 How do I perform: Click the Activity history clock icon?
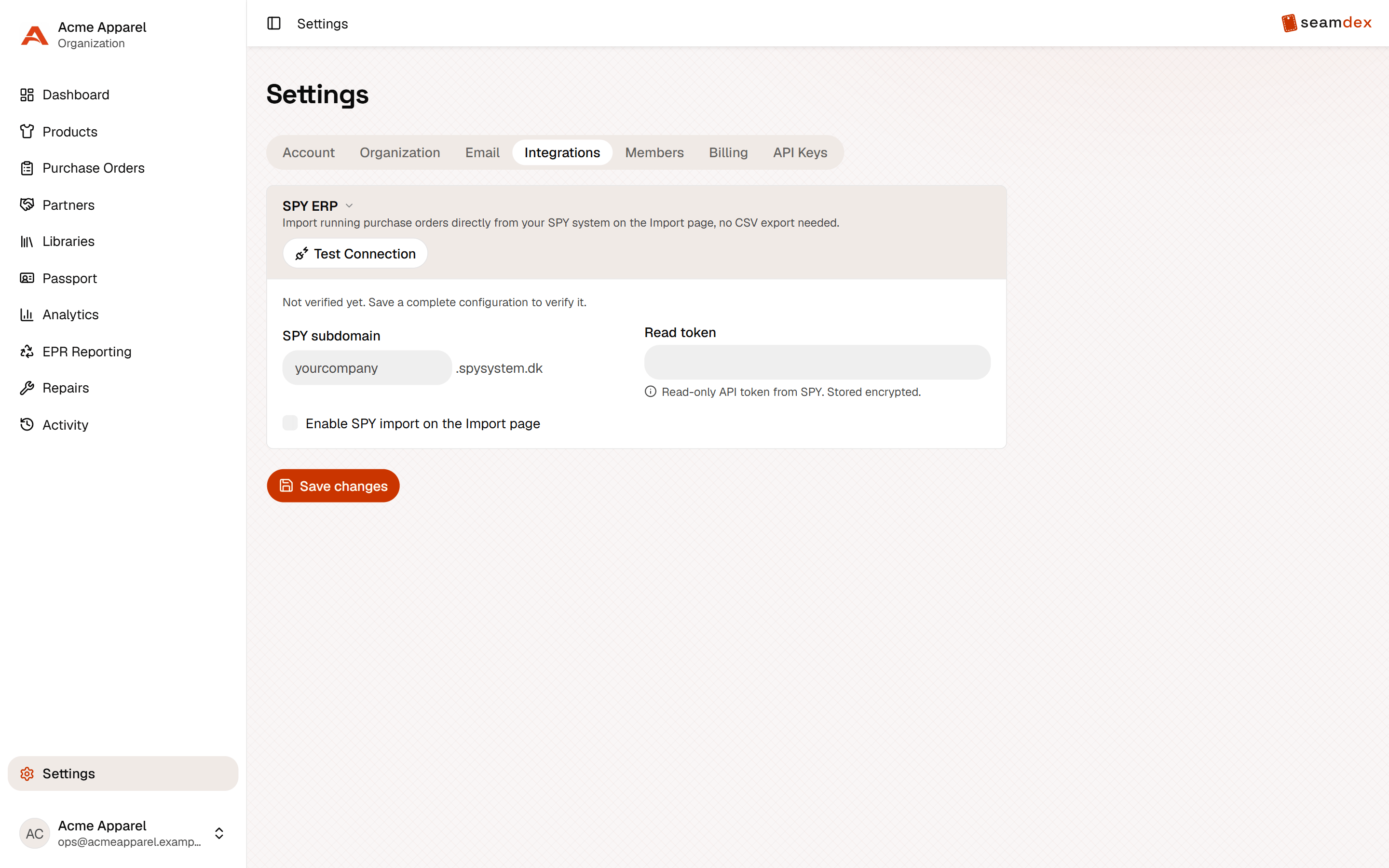tap(27, 424)
